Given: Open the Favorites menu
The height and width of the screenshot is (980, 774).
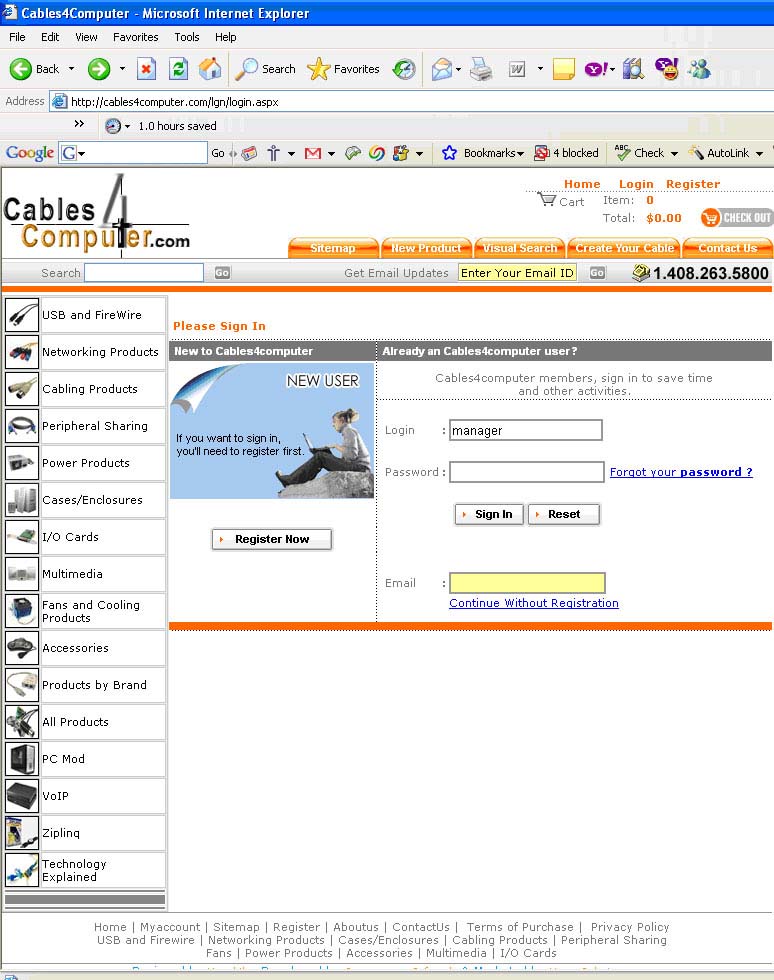Looking at the screenshot, I should click(135, 37).
